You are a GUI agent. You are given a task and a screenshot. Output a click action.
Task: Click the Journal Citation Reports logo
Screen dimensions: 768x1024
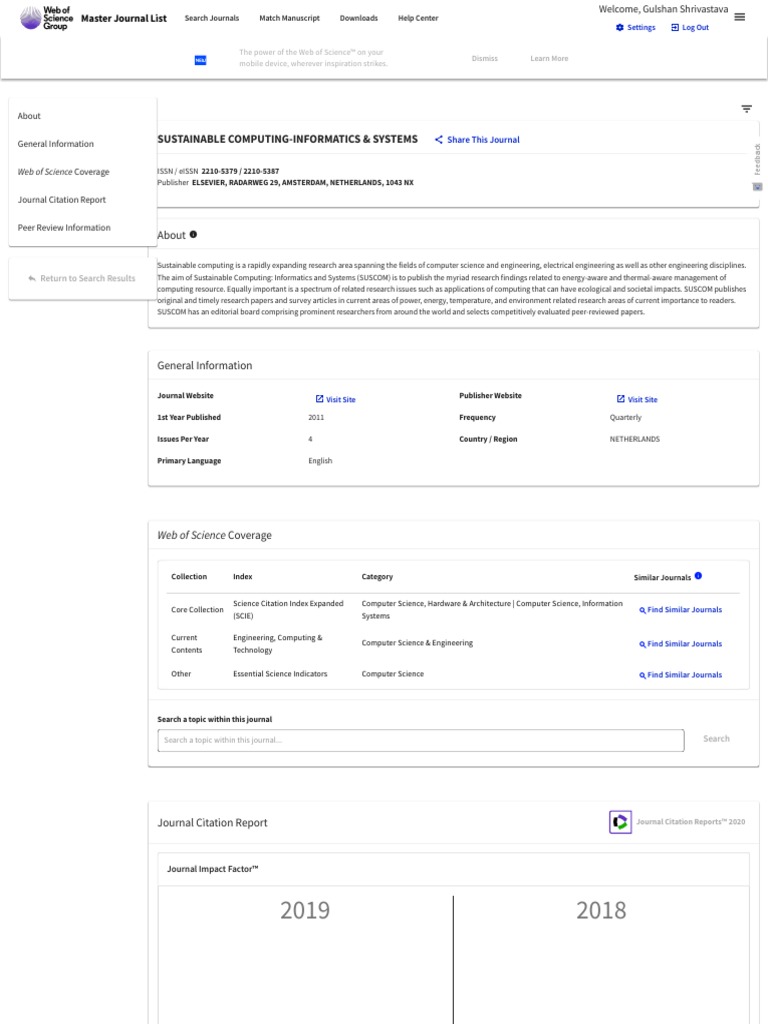click(x=620, y=822)
